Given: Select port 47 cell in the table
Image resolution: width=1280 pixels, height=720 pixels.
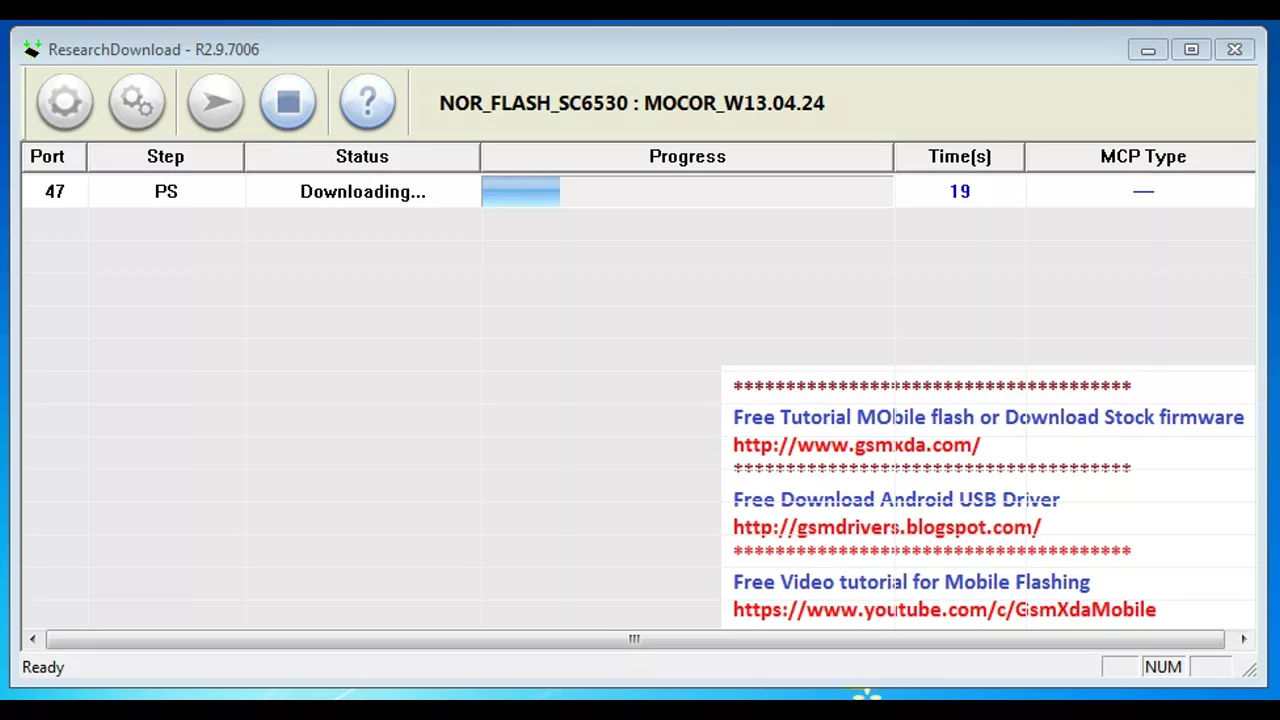Looking at the screenshot, I should (54, 191).
